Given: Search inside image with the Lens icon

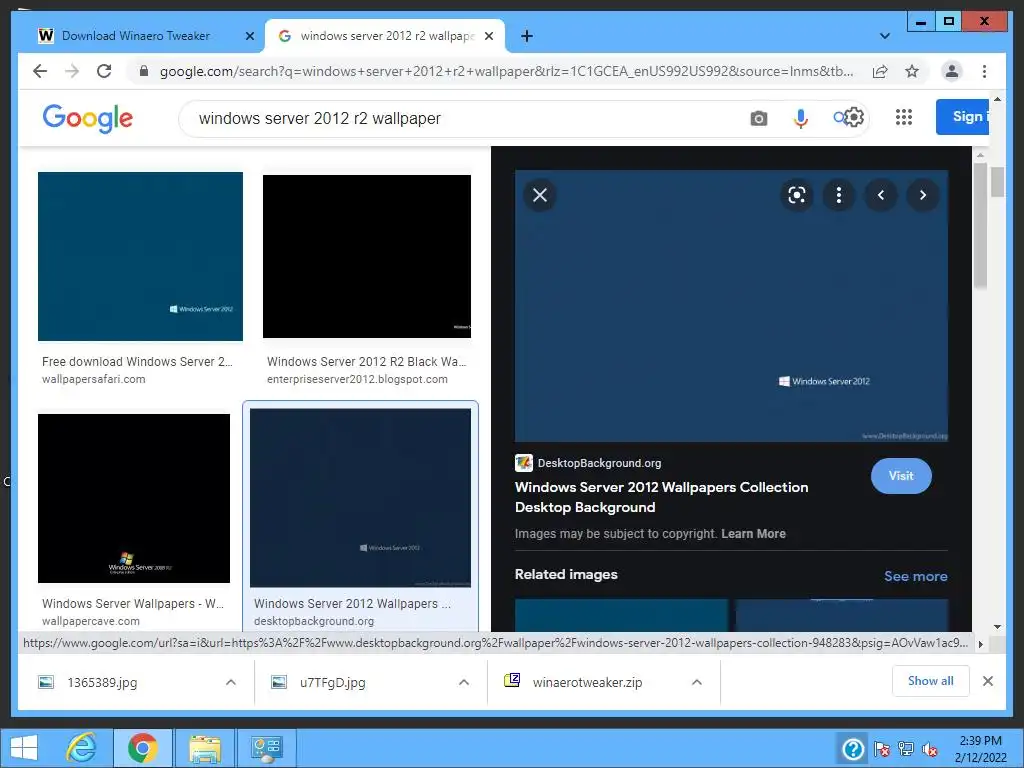Looking at the screenshot, I should [797, 195].
